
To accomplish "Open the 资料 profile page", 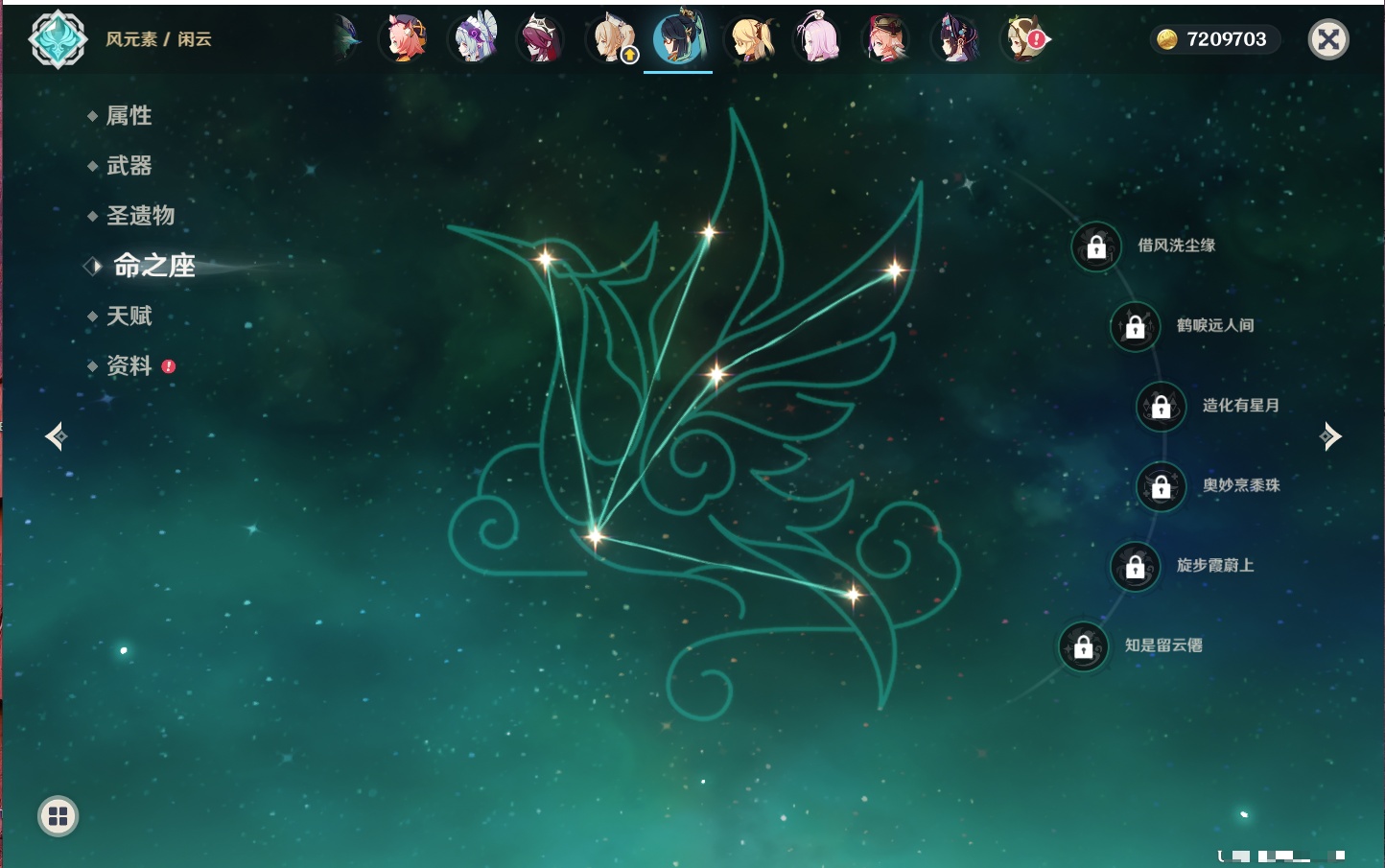I will (x=129, y=365).
